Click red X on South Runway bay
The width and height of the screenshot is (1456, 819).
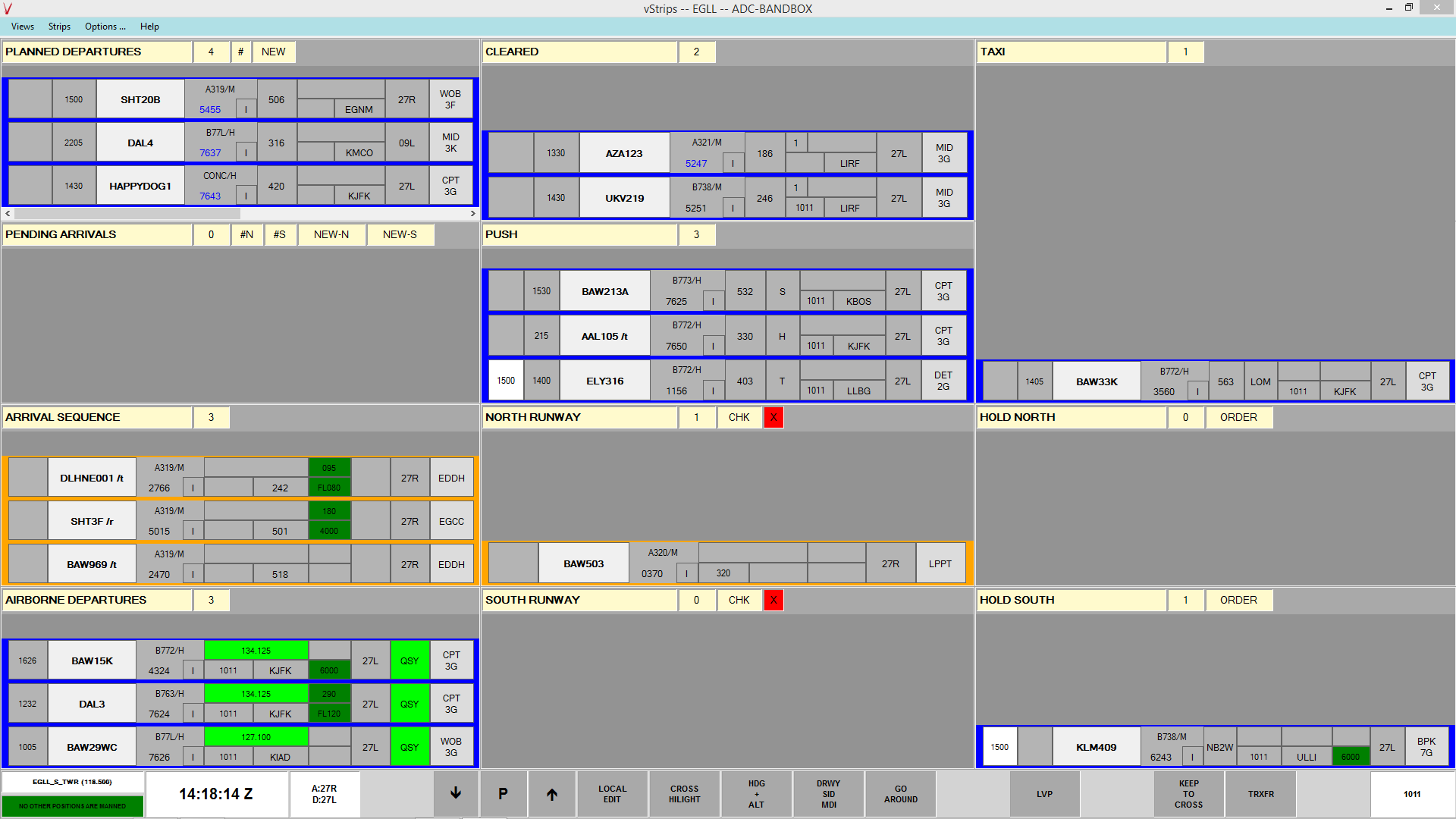click(x=773, y=600)
